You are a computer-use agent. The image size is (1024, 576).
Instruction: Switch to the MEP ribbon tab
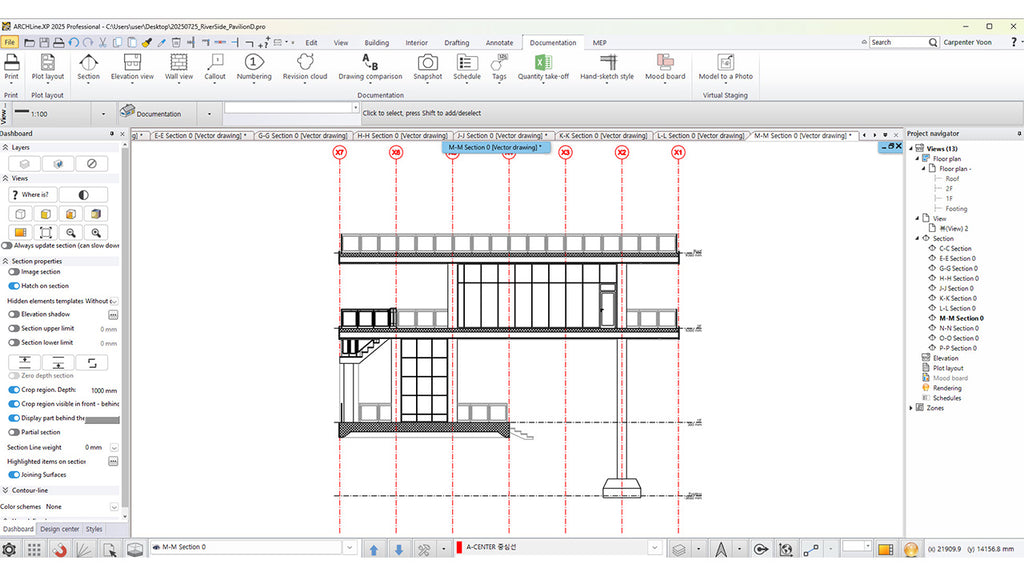click(600, 42)
